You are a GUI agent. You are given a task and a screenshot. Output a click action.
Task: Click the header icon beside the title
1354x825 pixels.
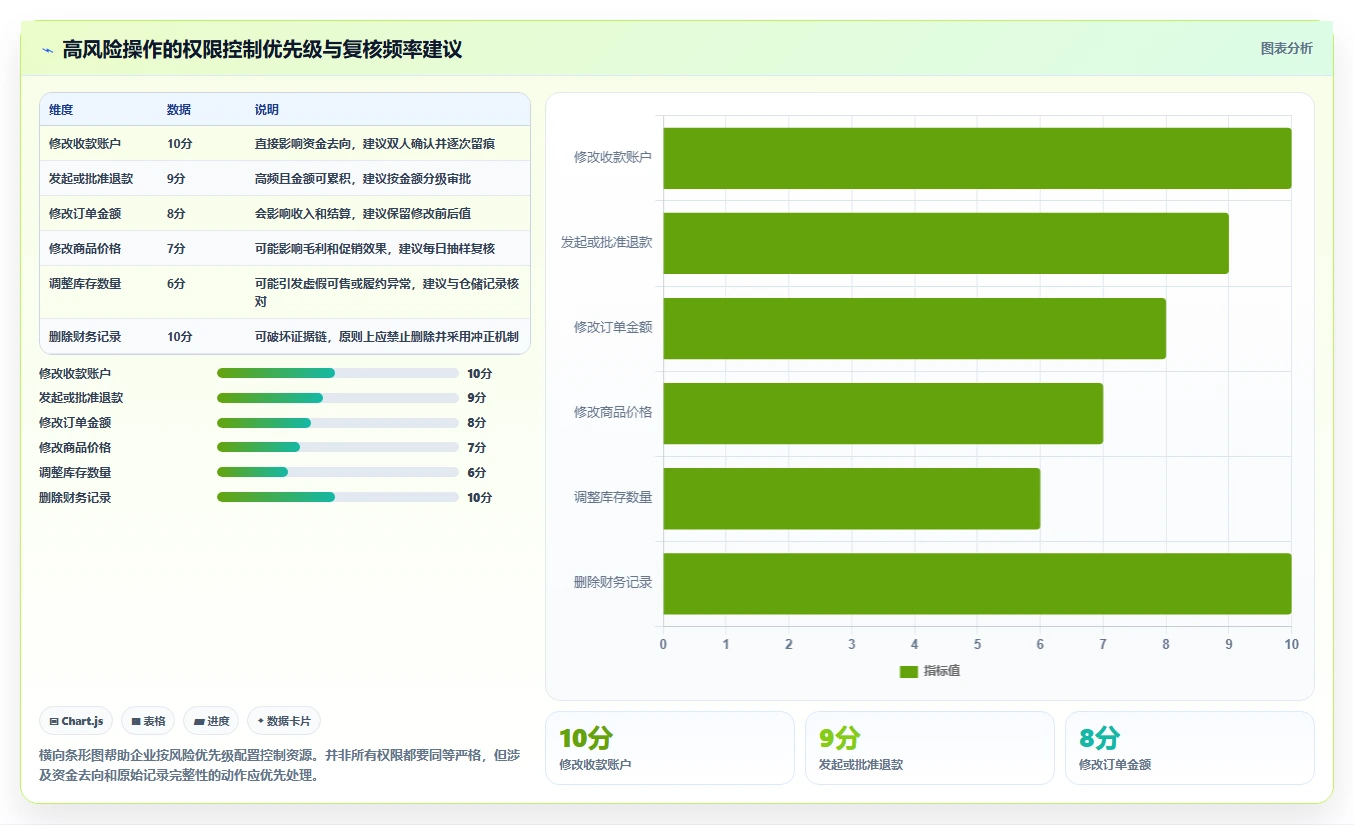tap(48, 50)
